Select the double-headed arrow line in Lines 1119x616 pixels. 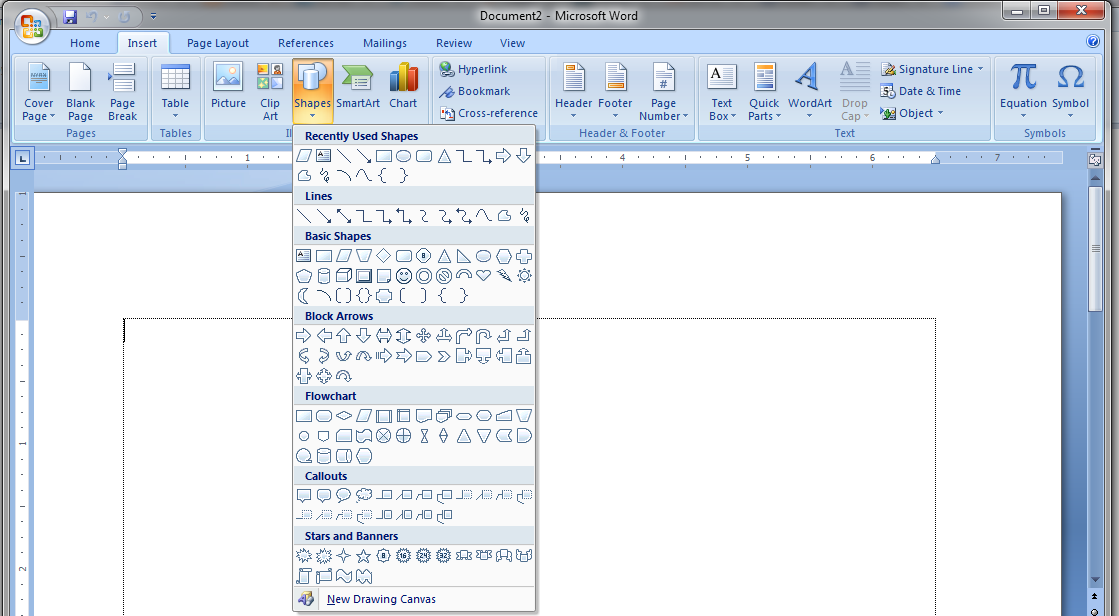[x=344, y=216]
